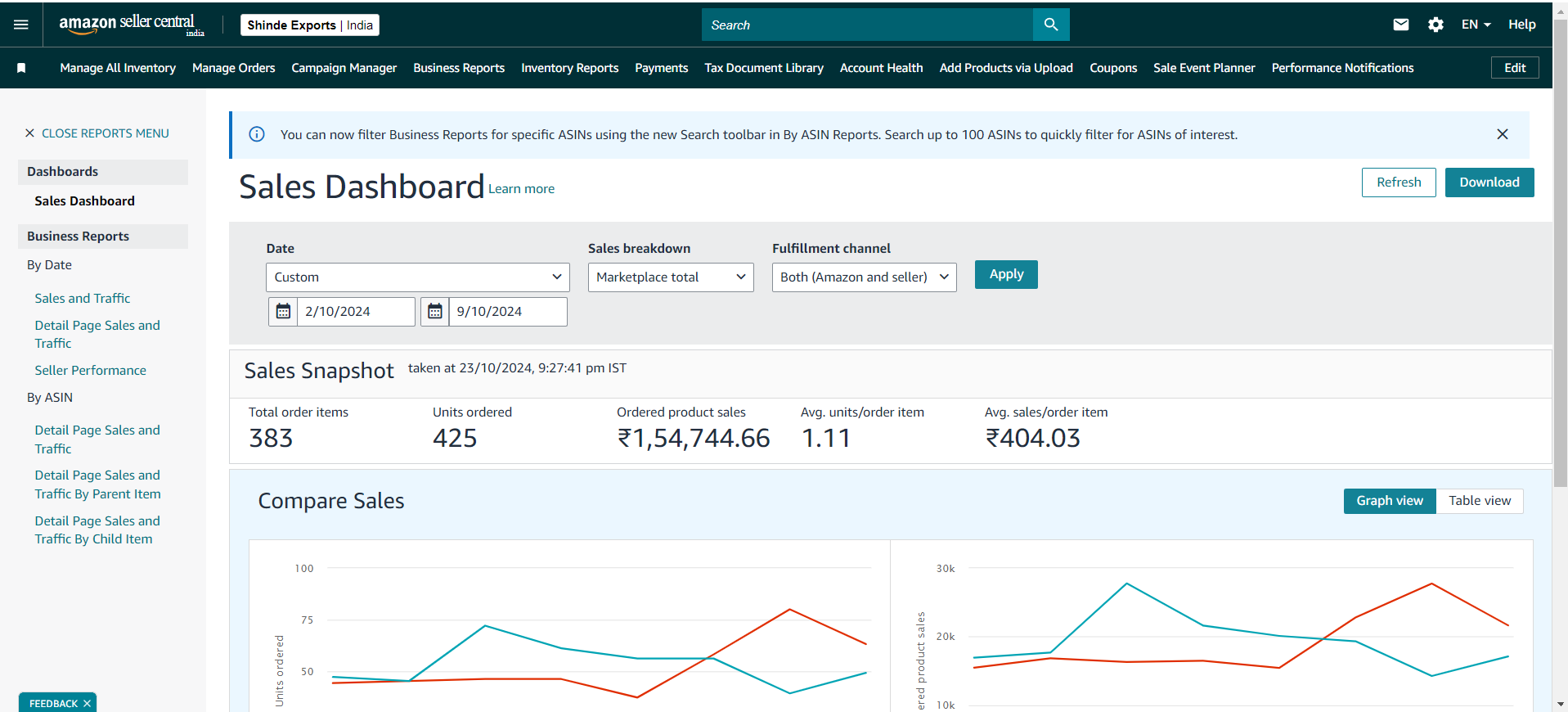The image size is (1568, 712).
Task: Open By Date Detail Page Sales and Traffic
Action: coord(97,335)
